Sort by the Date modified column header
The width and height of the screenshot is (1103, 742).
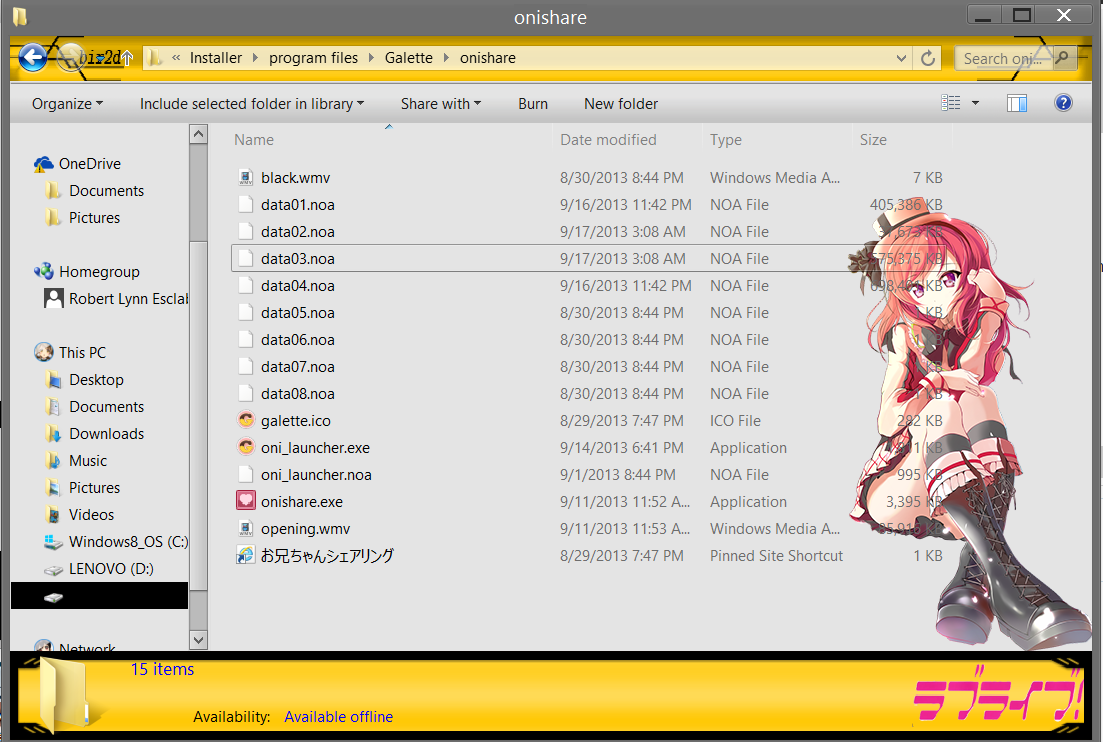(x=608, y=140)
